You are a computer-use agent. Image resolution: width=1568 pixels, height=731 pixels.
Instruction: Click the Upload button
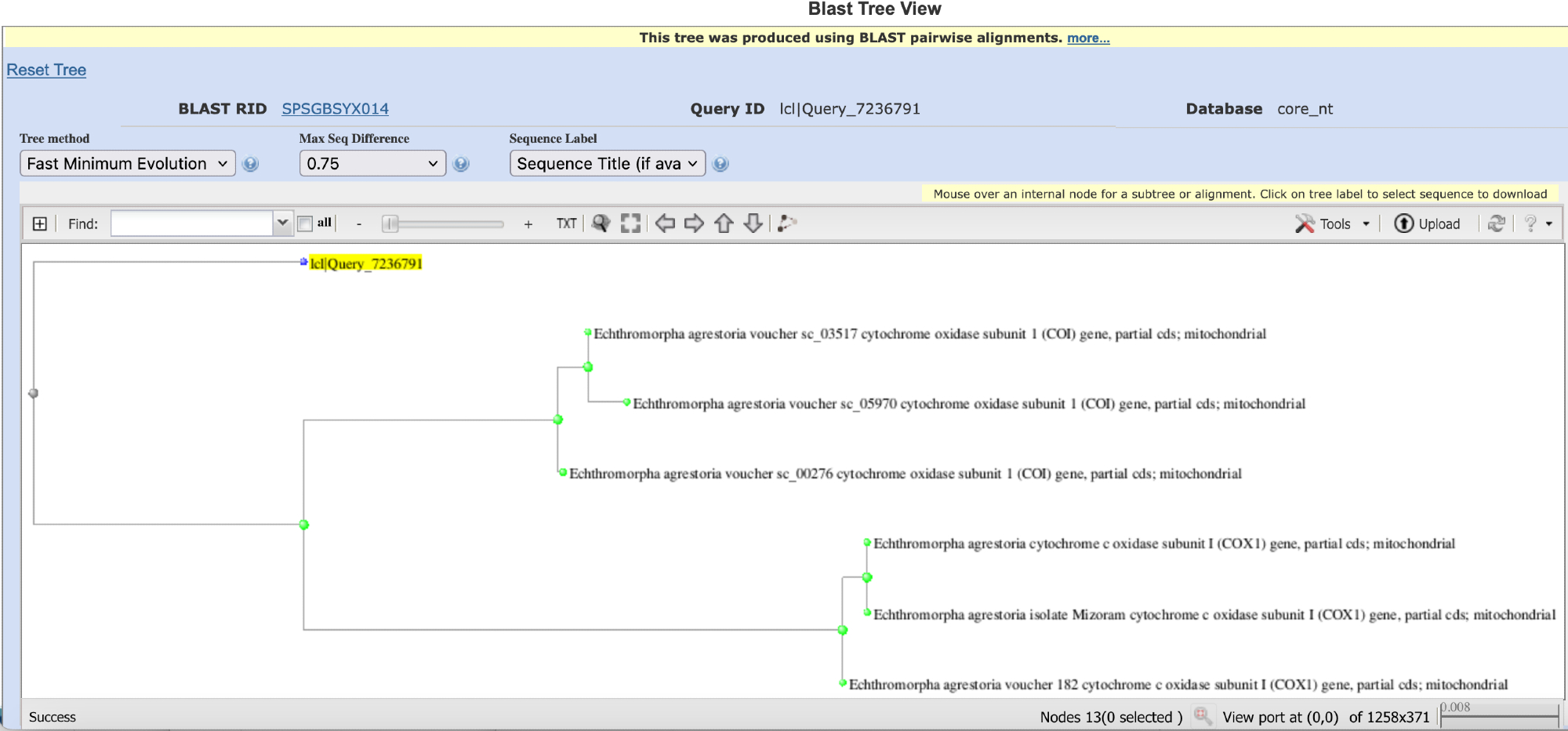point(1428,224)
